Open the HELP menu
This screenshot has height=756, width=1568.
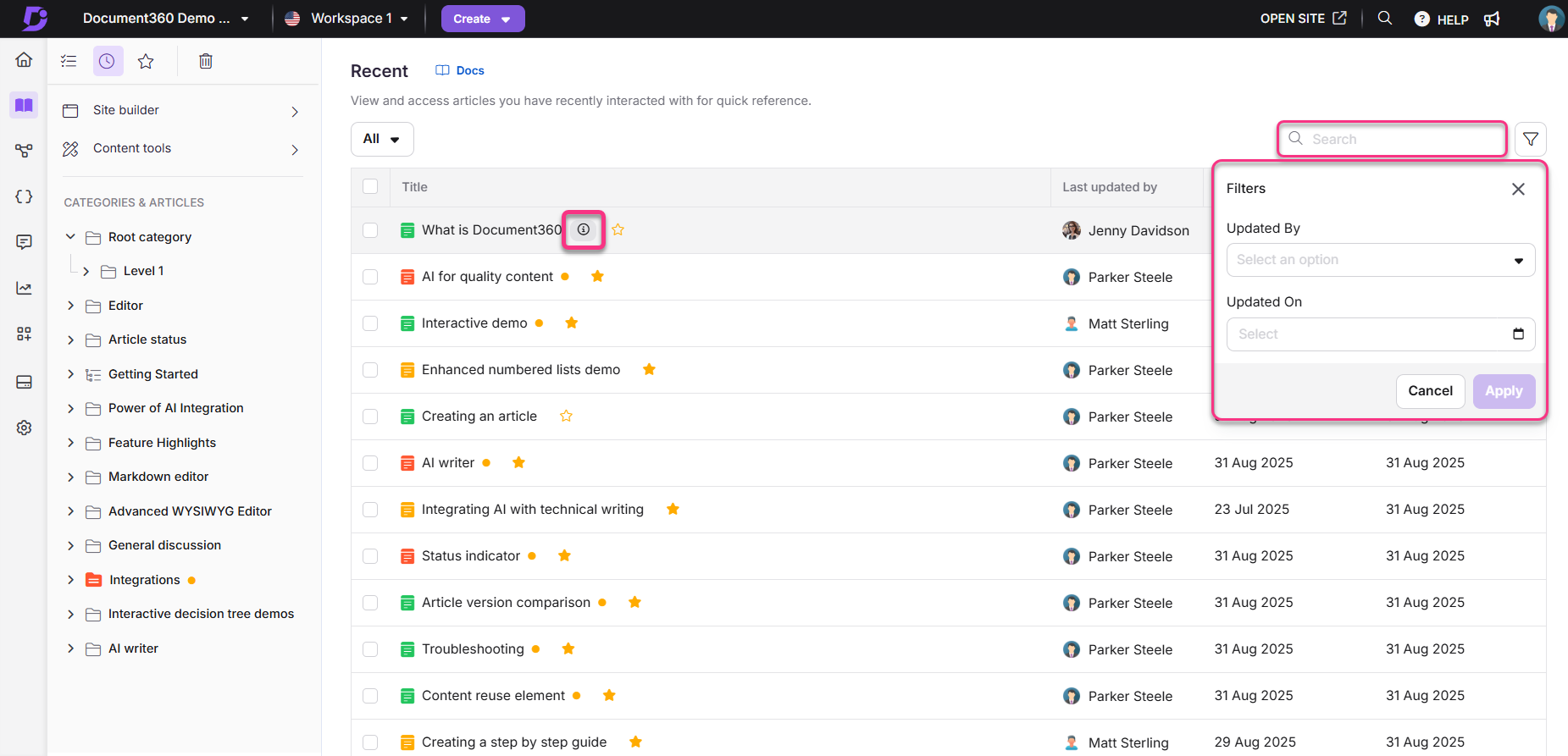[x=1442, y=19]
